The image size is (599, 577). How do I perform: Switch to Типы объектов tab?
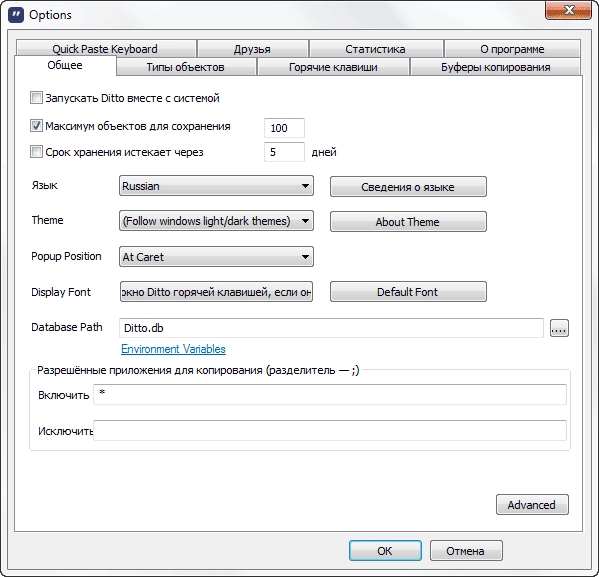point(186,67)
